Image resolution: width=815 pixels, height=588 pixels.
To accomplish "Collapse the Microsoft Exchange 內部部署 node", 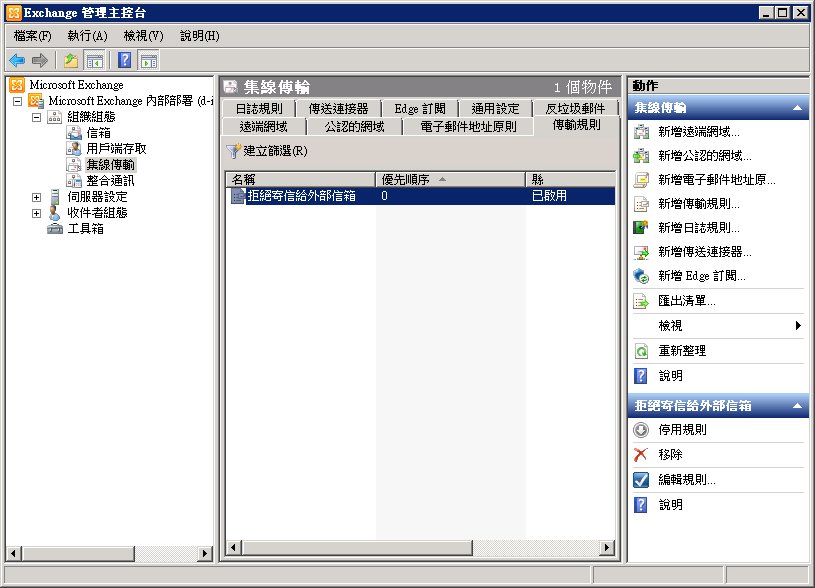I will 18,101.
